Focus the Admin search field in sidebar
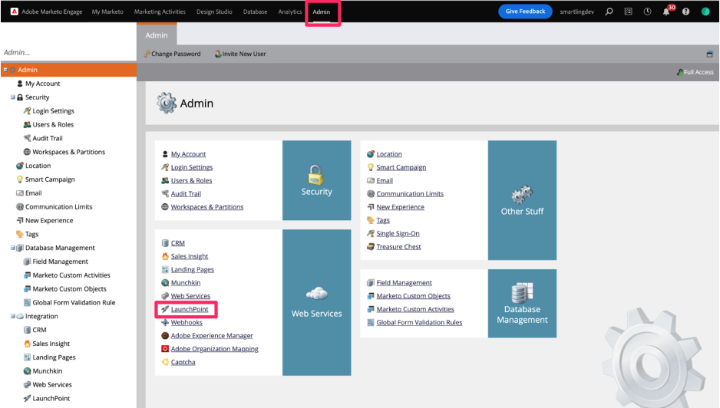 (69, 52)
